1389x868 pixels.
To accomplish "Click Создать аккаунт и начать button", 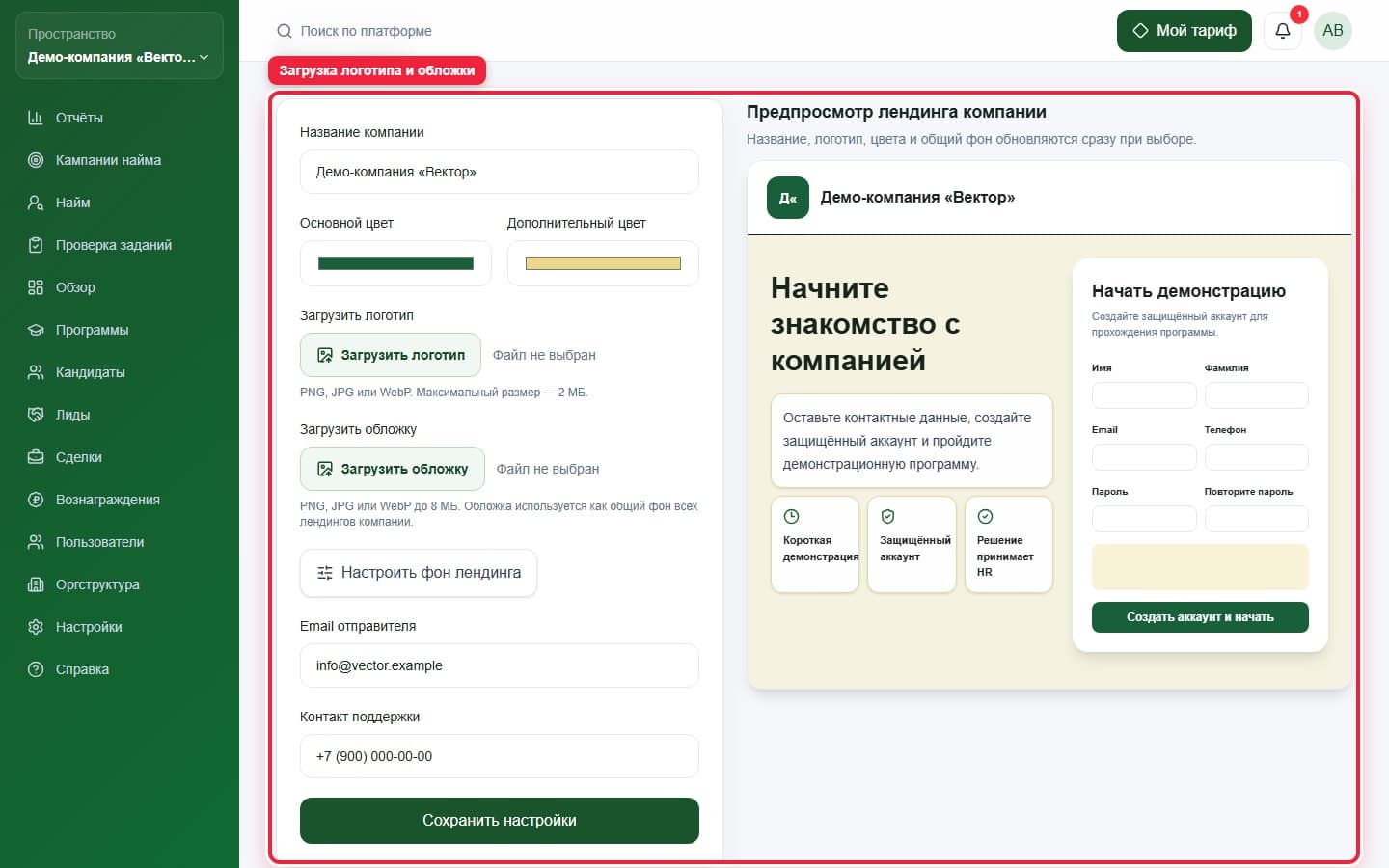I will [1200, 617].
